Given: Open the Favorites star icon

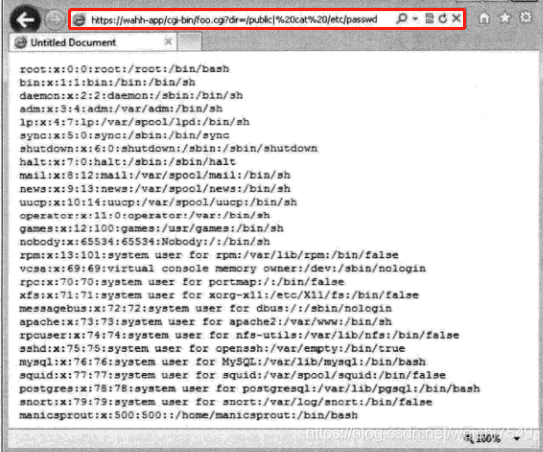Looking at the screenshot, I should pos(505,18).
